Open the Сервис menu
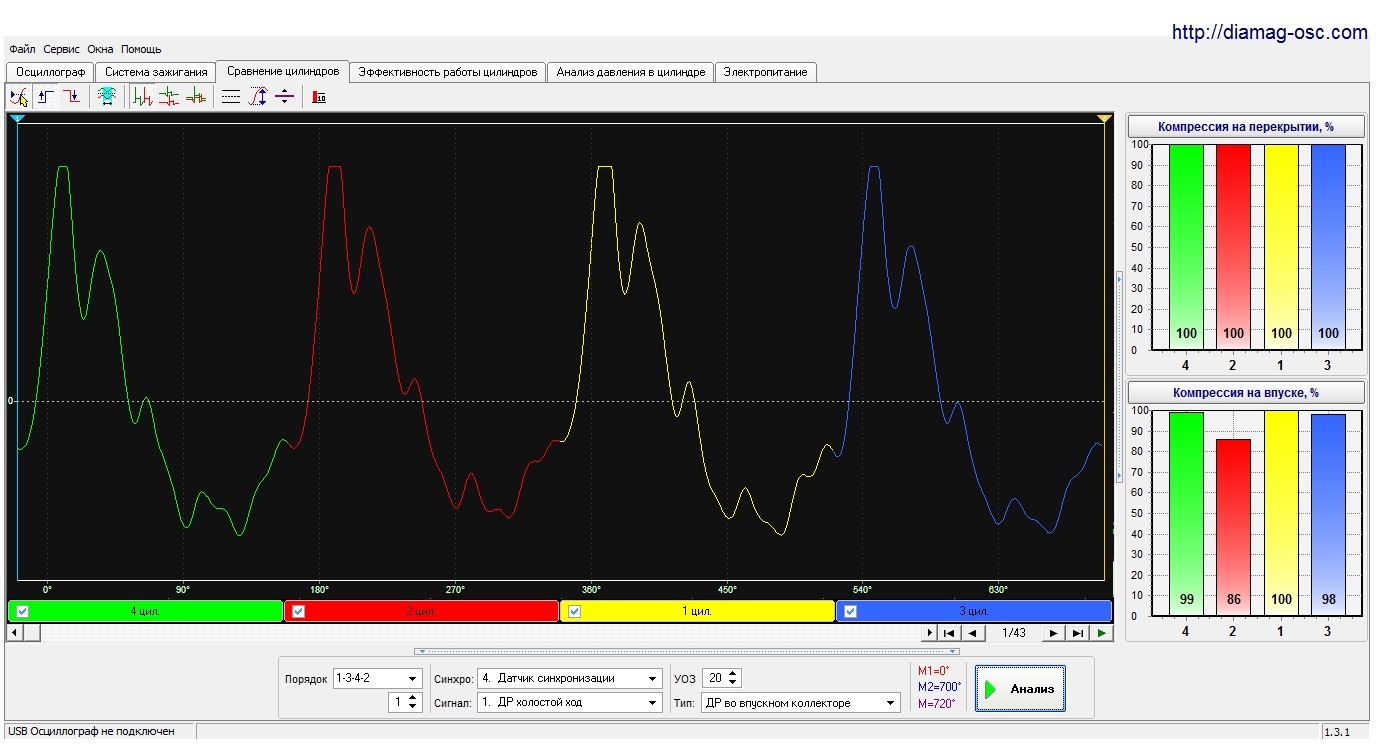 point(62,49)
